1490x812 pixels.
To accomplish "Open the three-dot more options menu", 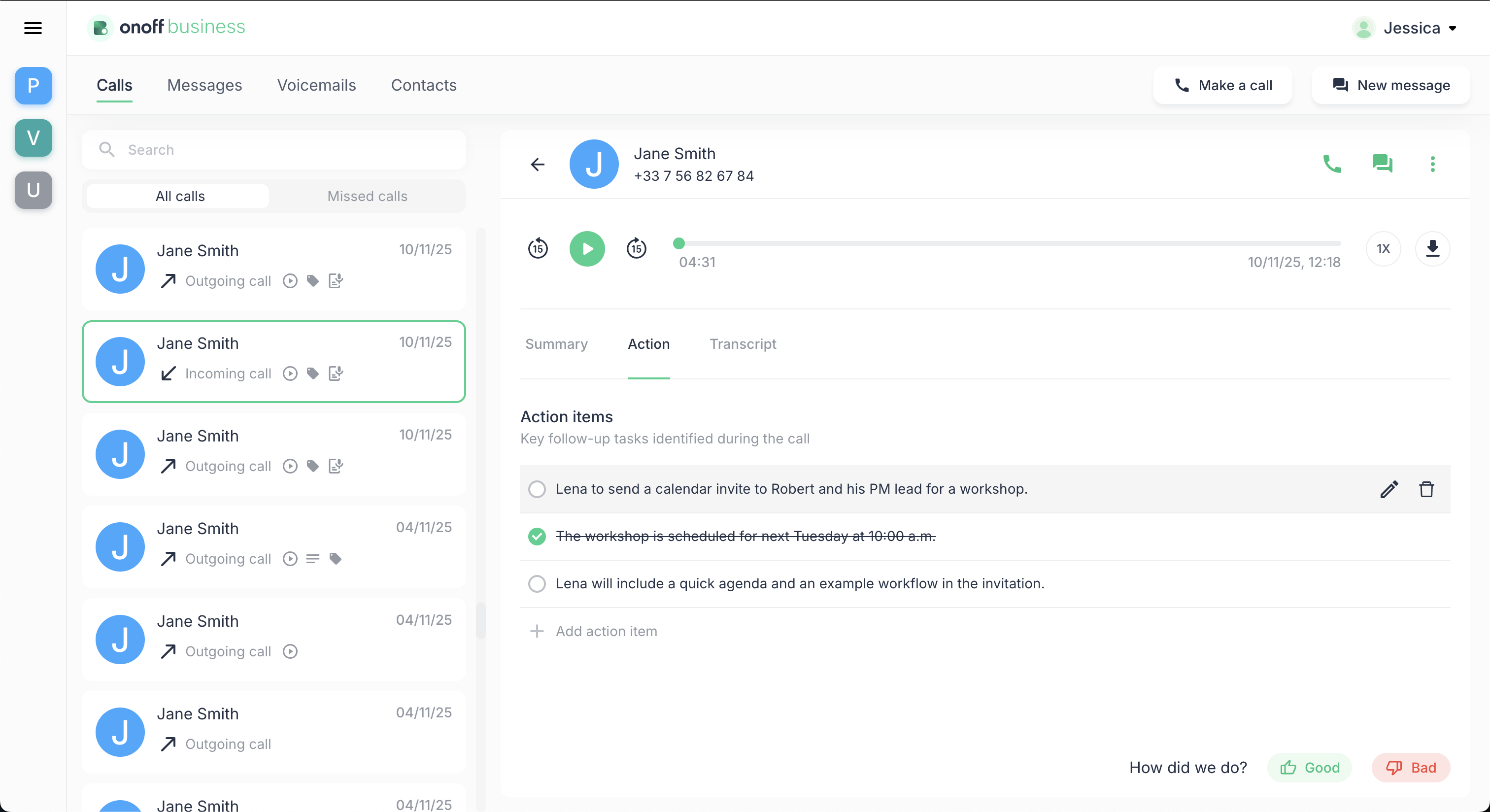I will click(1433, 164).
